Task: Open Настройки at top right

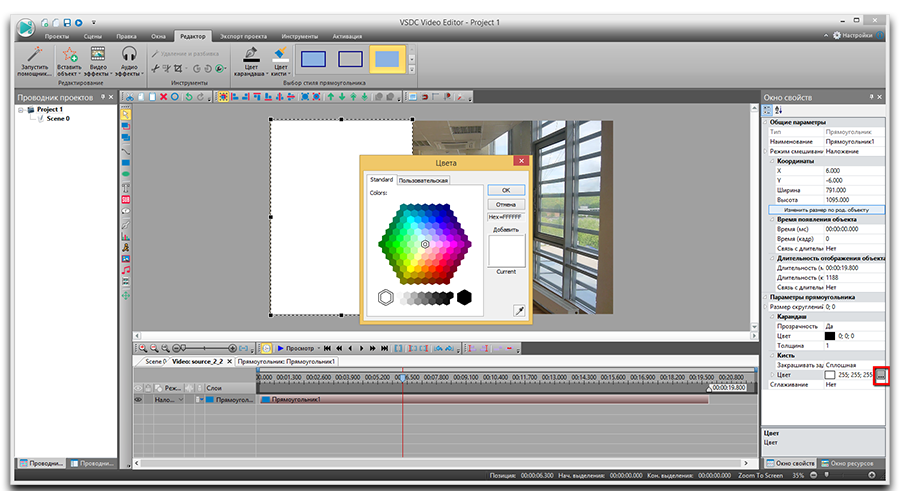Action: (853, 35)
